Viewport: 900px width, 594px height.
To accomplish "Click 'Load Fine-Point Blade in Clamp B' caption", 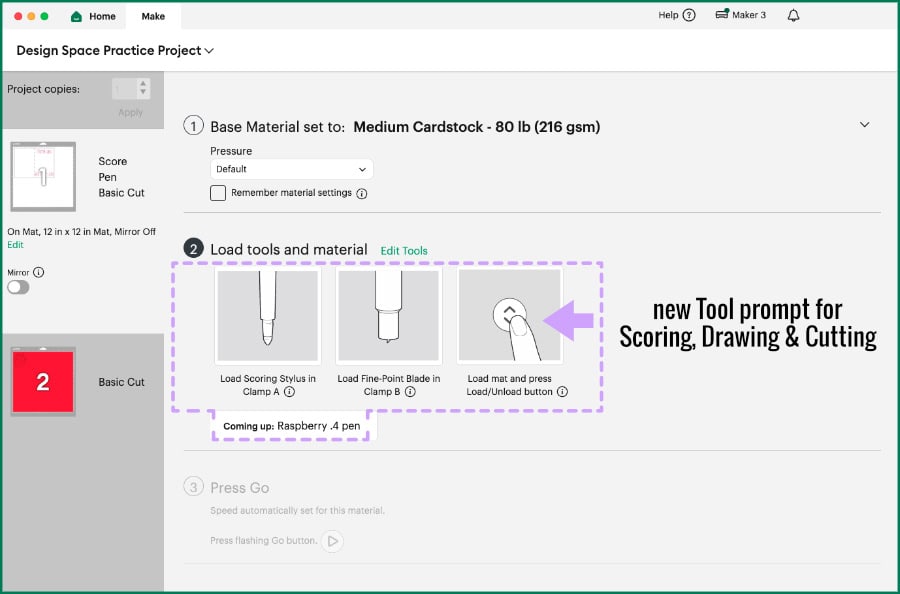I will pos(389,385).
